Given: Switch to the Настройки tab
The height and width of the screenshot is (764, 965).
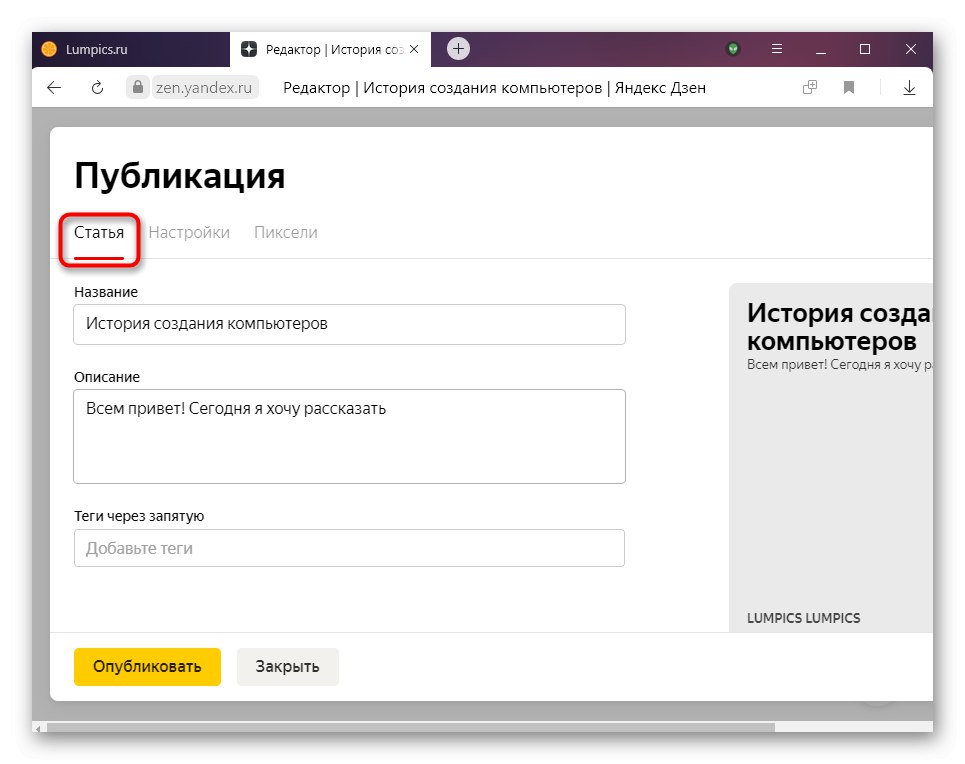Looking at the screenshot, I should click(x=189, y=231).
